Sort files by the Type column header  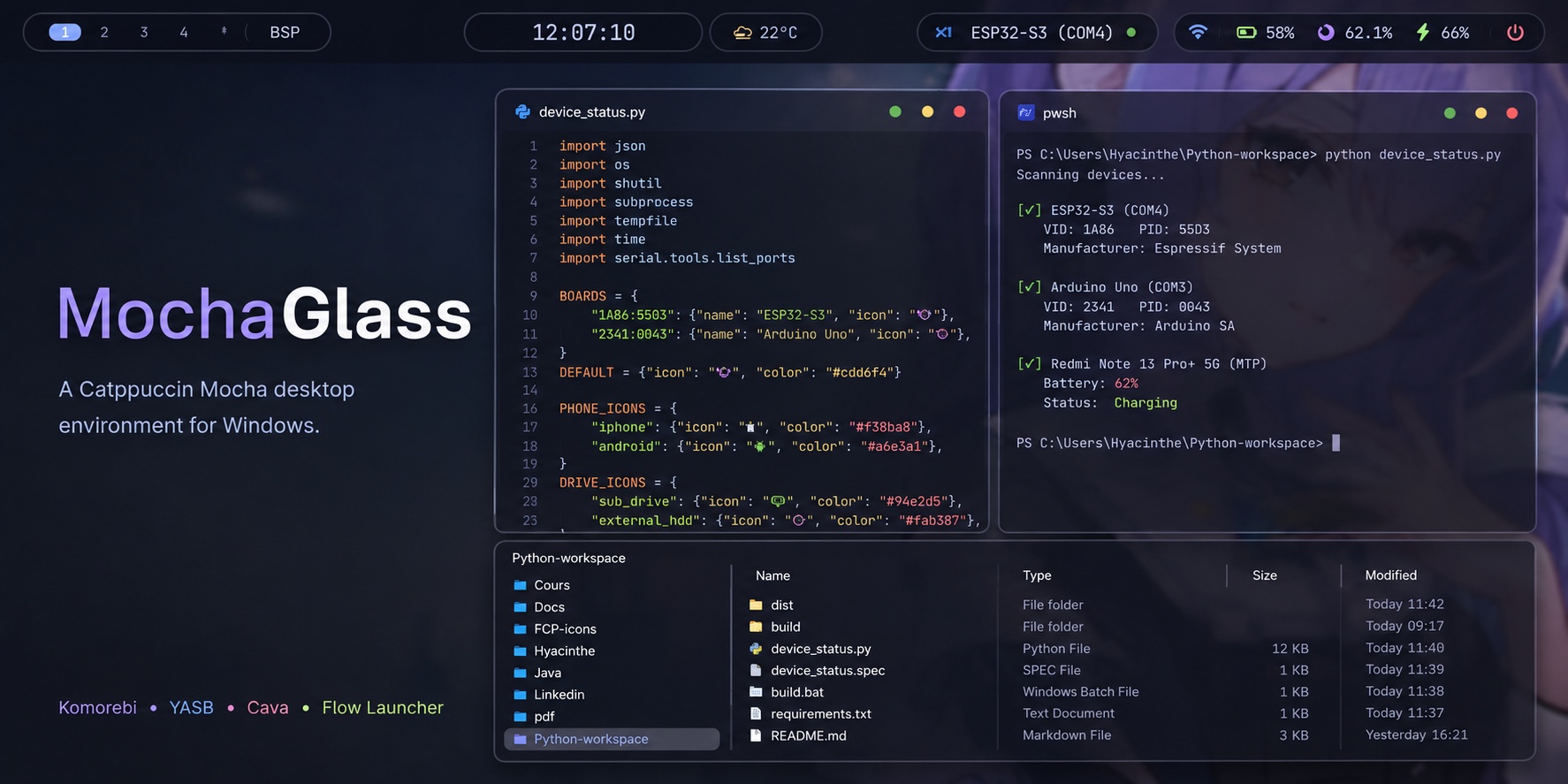[x=1037, y=575]
